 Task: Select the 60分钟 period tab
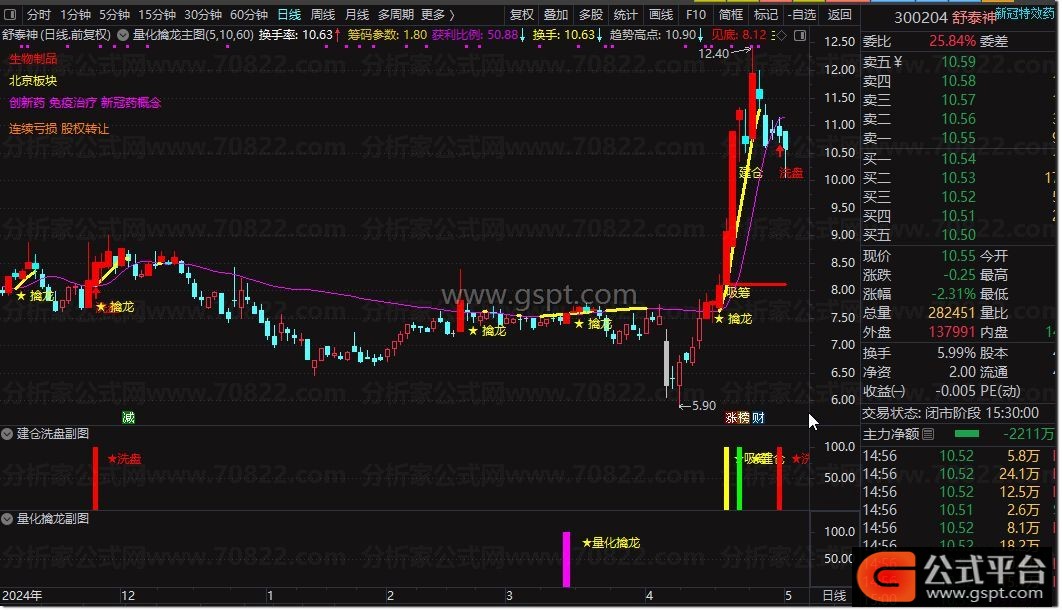pos(249,14)
